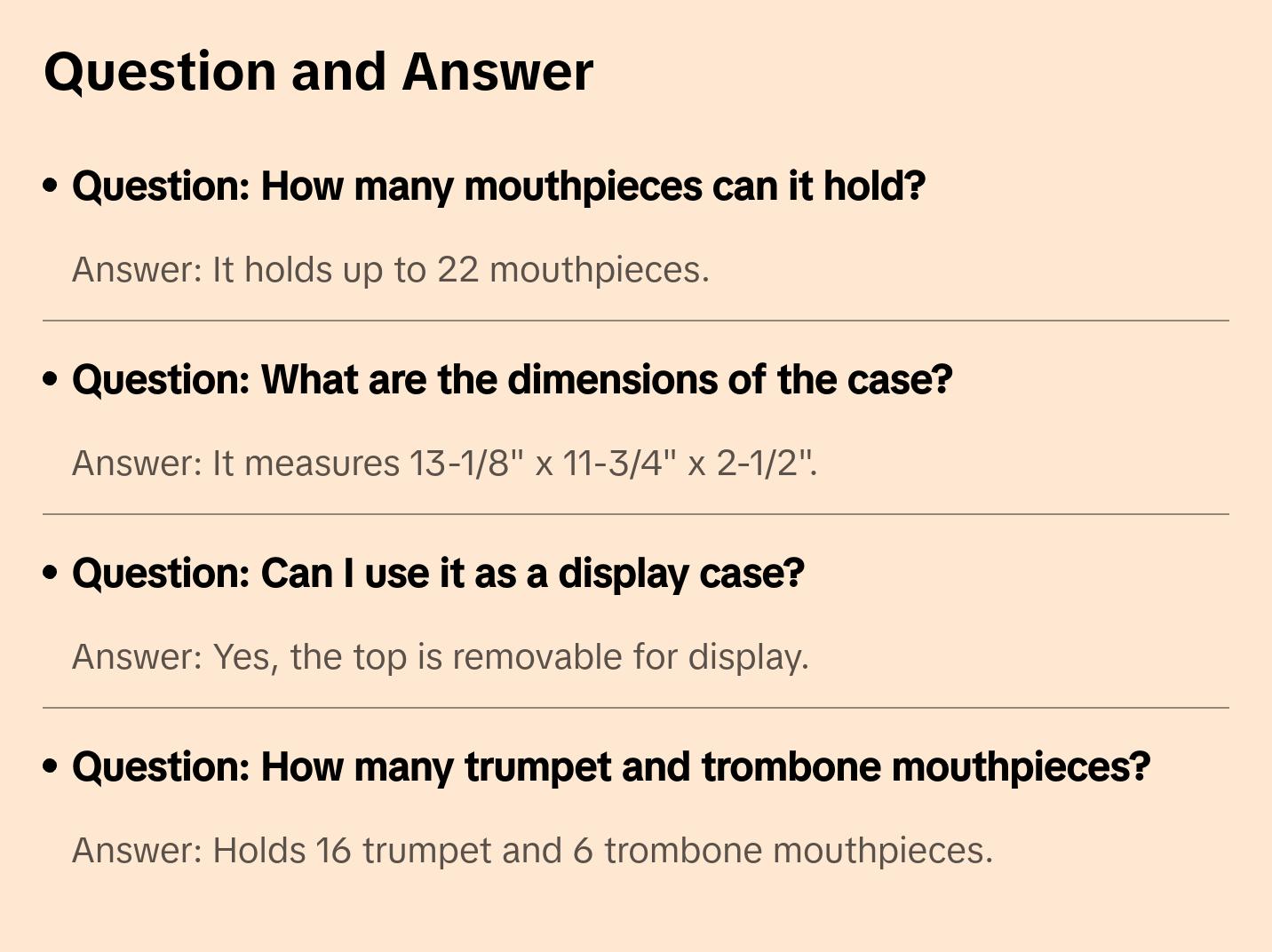Viewport: 1272px width, 952px height.
Task: Click the divider line below the '22 mouthpieces' answer
Action: (636, 321)
